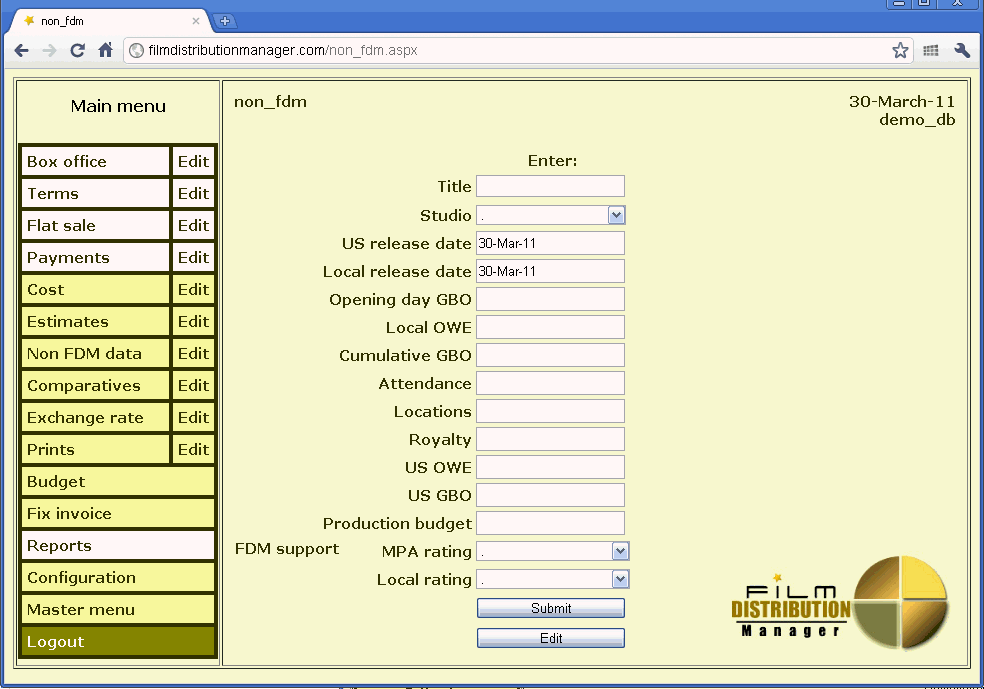Click the Film Distribution Manager logo
The width and height of the screenshot is (984, 689).
pos(840,602)
